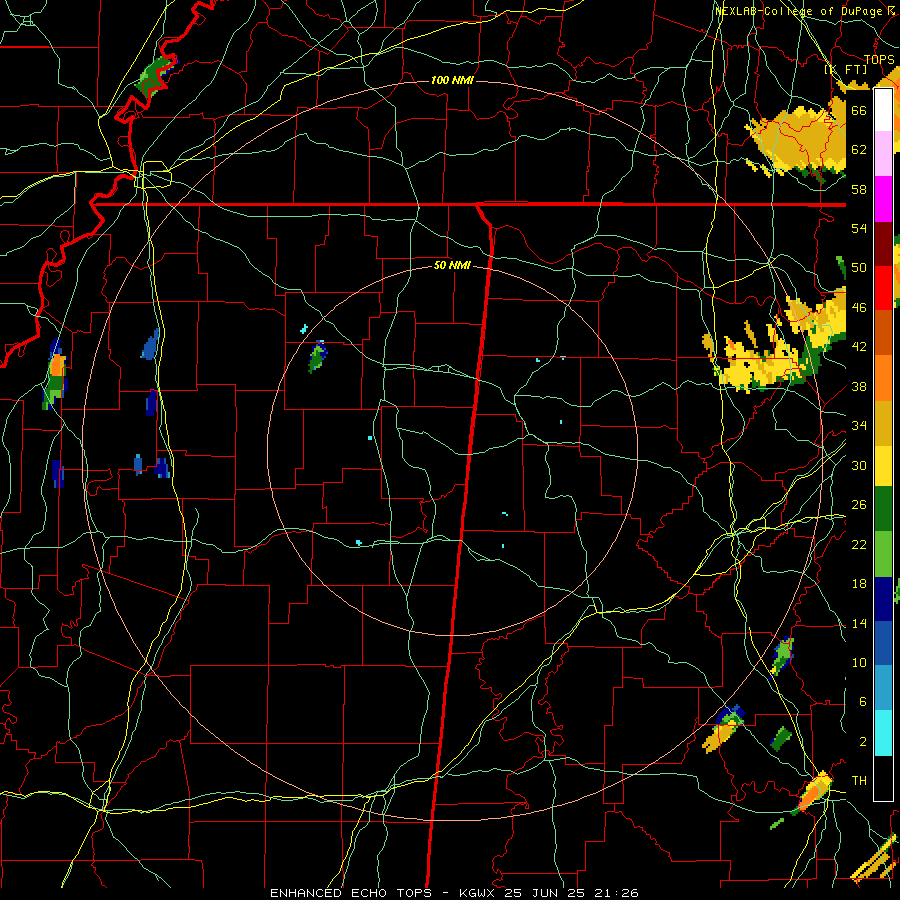Click the "KGWX" radar site identifier
The image size is (900, 900).
[x=479, y=893]
